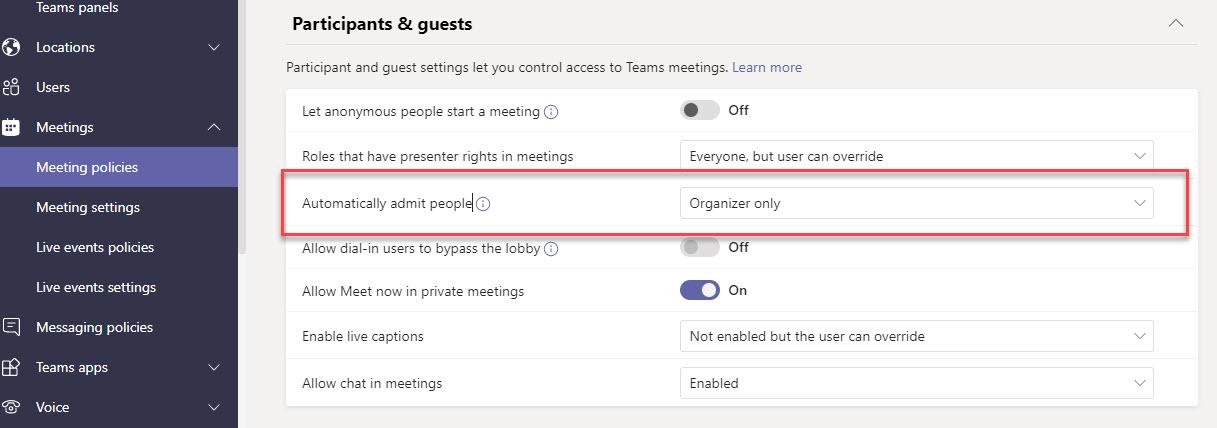Open Meeting settings in the sidebar
1217x428 pixels.
point(88,207)
